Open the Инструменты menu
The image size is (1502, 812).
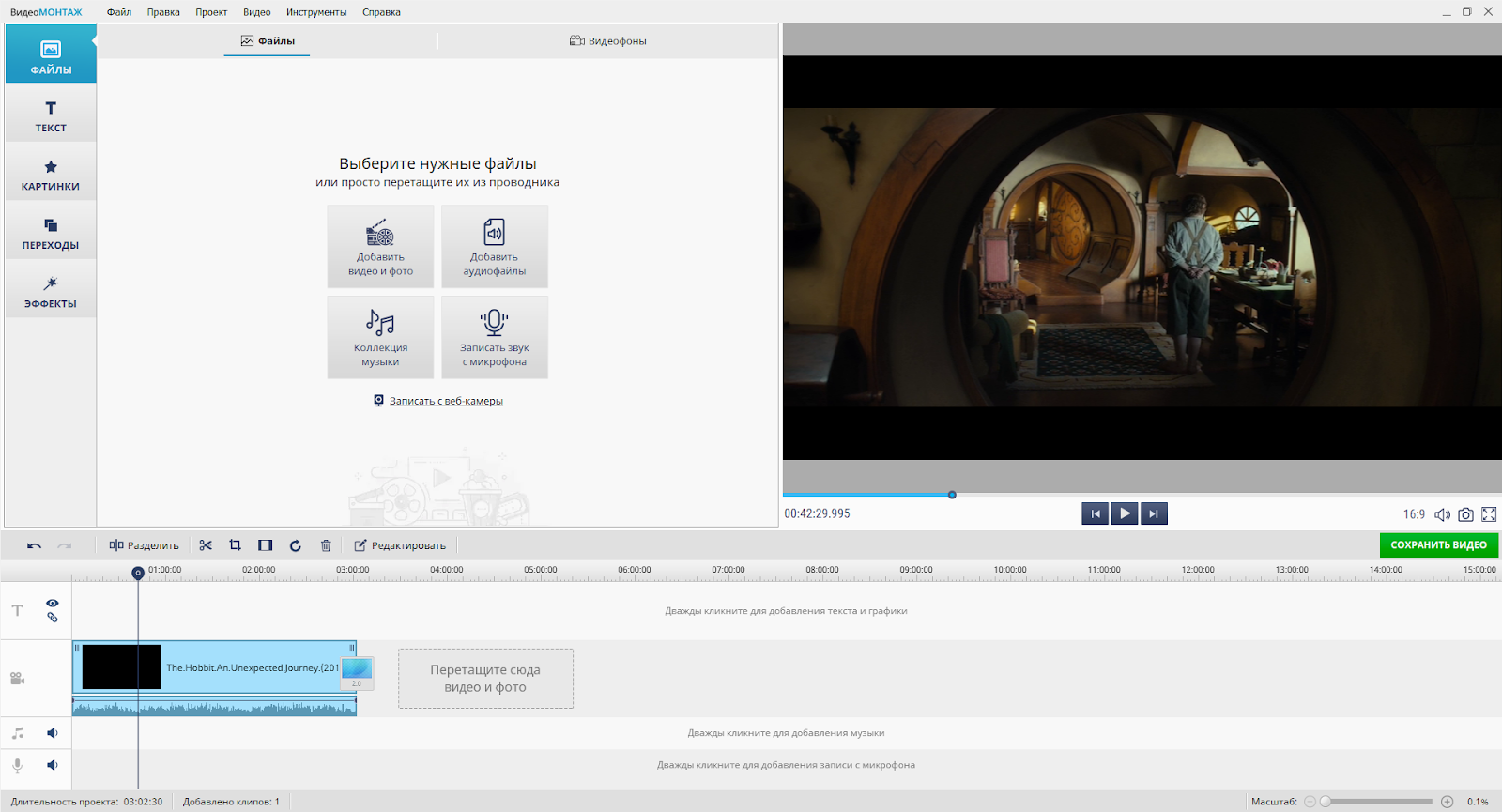[x=316, y=12]
